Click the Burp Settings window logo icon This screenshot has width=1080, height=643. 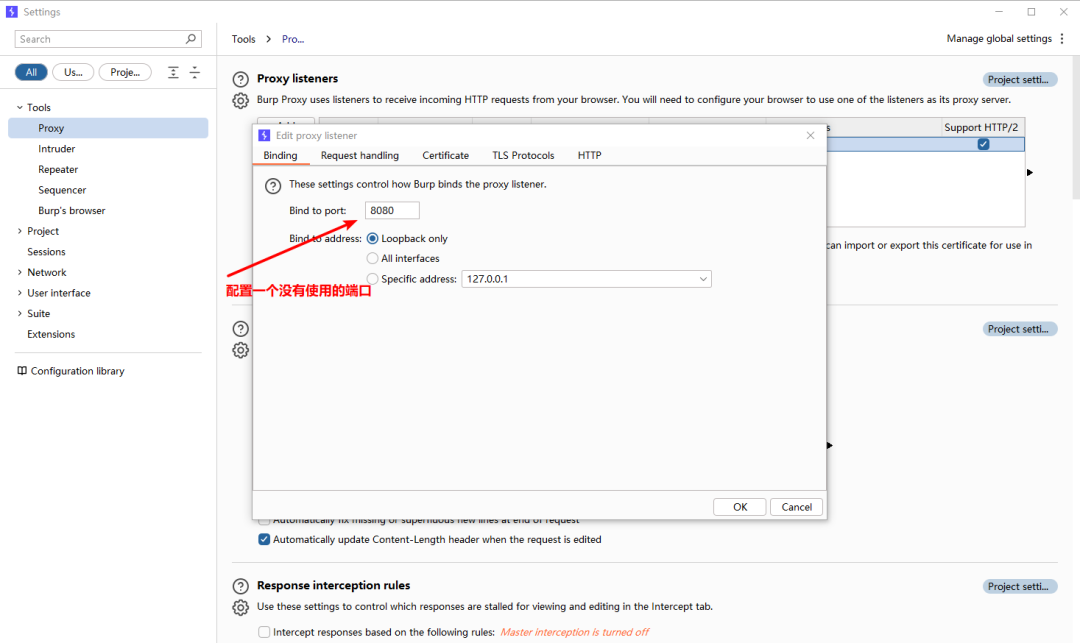point(12,12)
